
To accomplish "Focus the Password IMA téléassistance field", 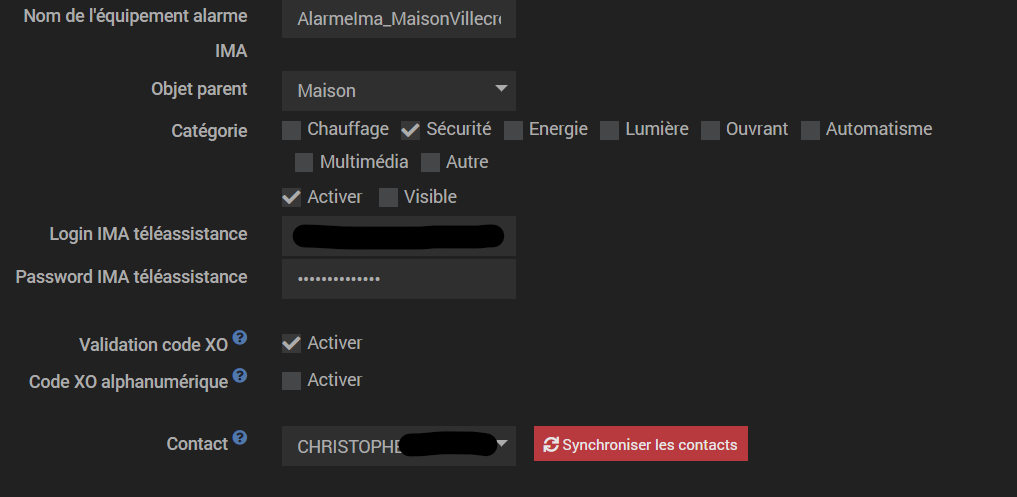I will tap(399, 279).
